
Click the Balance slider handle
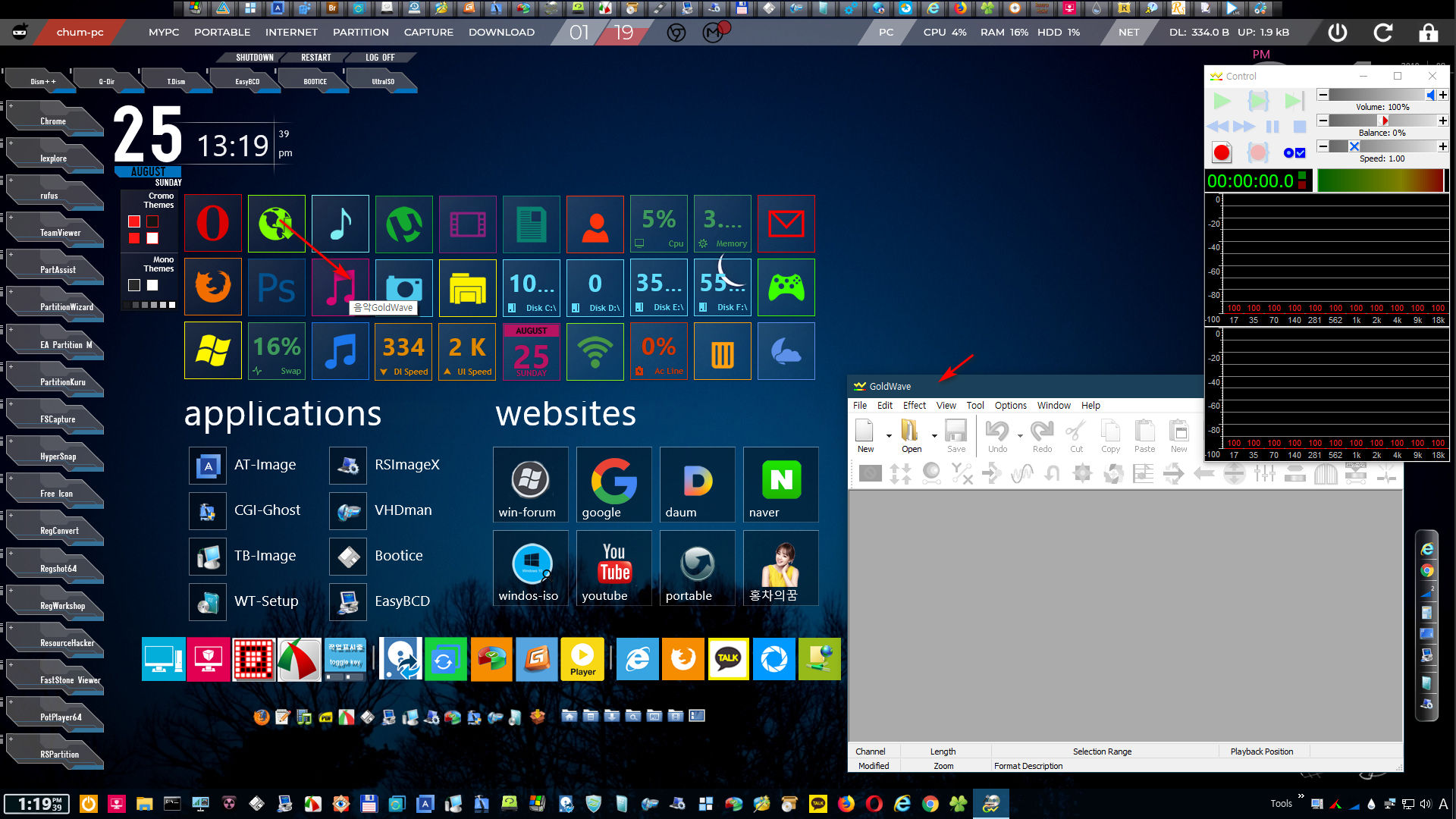[1383, 121]
